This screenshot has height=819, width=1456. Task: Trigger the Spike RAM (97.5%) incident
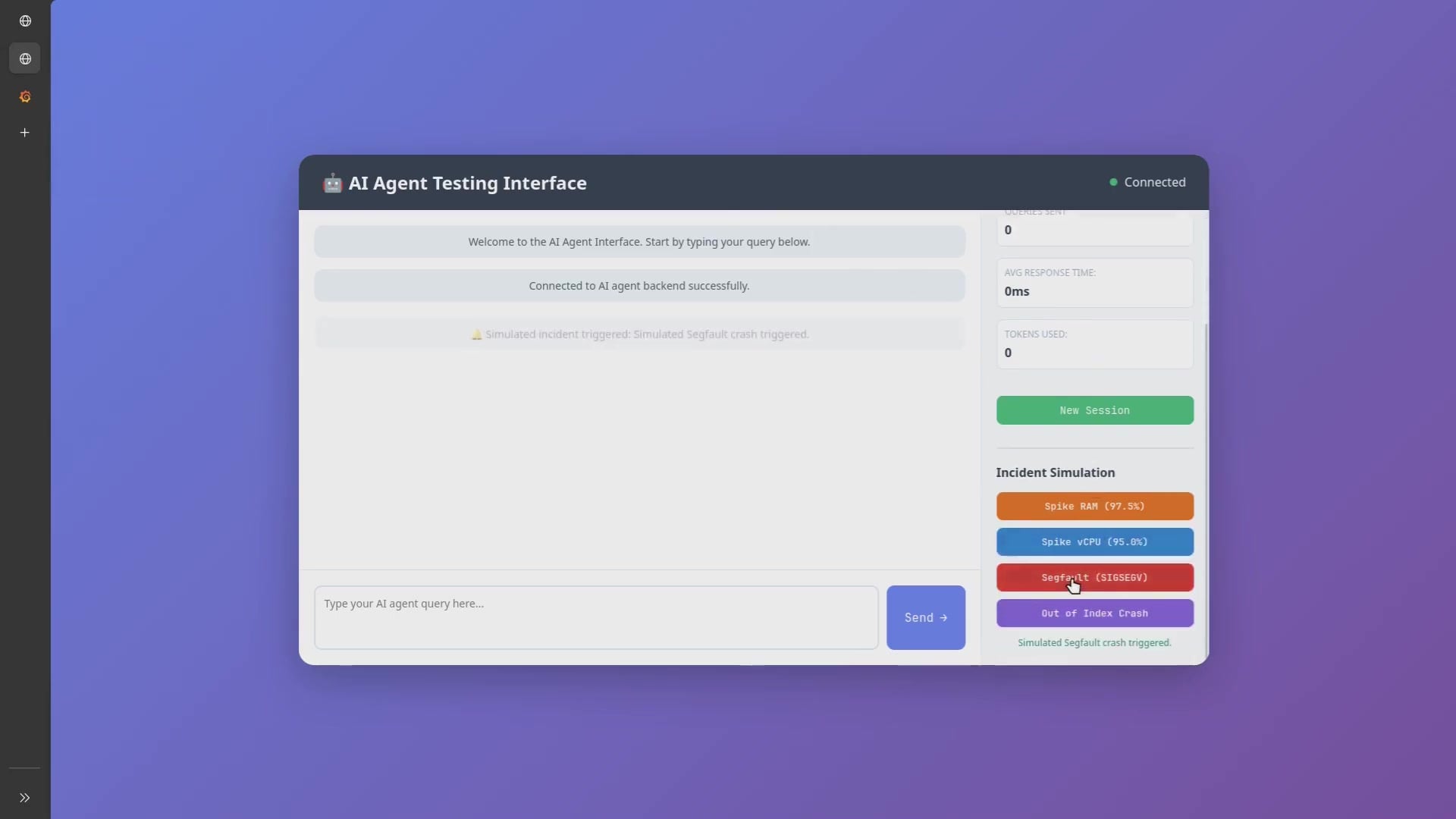(1094, 507)
